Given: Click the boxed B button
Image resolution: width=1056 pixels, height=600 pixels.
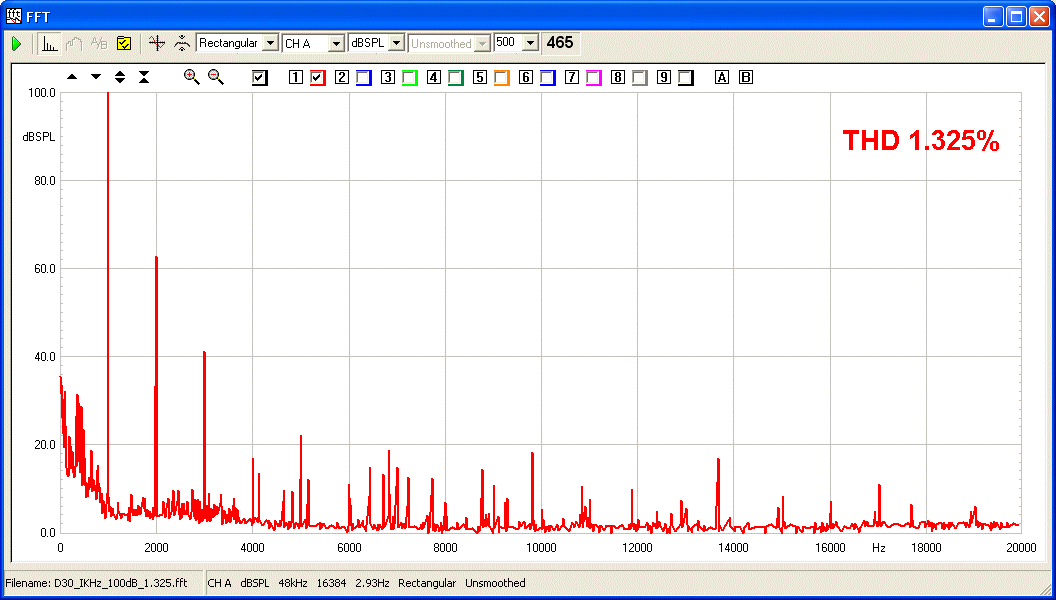Looking at the screenshot, I should [x=746, y=77].
